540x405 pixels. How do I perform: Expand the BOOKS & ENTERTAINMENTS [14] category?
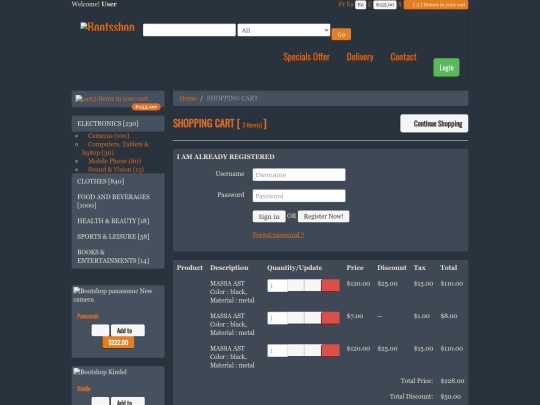click(118, 256)
